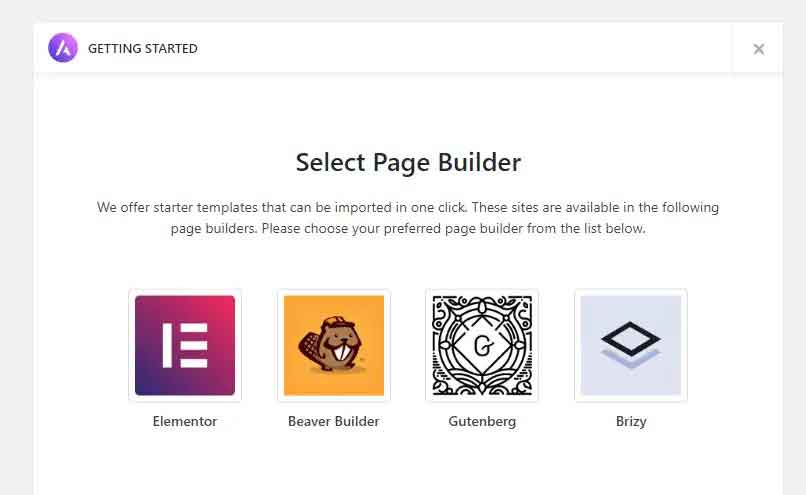This screenshot has width=806, height=495.
Task: Click the Brizy text label
Action: click(631, 421)
